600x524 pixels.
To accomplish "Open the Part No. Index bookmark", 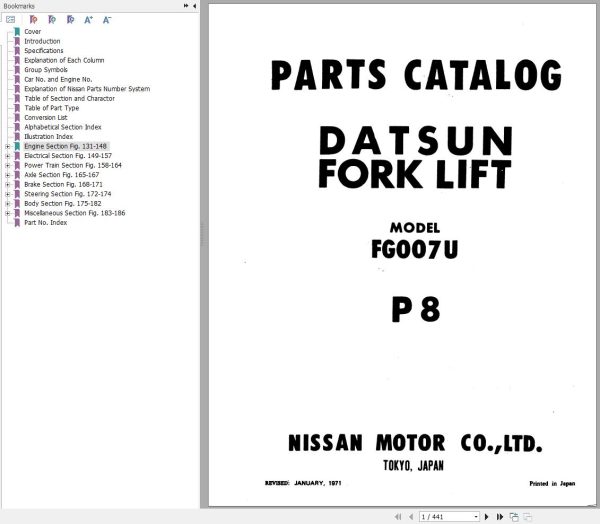I will 46,223.
